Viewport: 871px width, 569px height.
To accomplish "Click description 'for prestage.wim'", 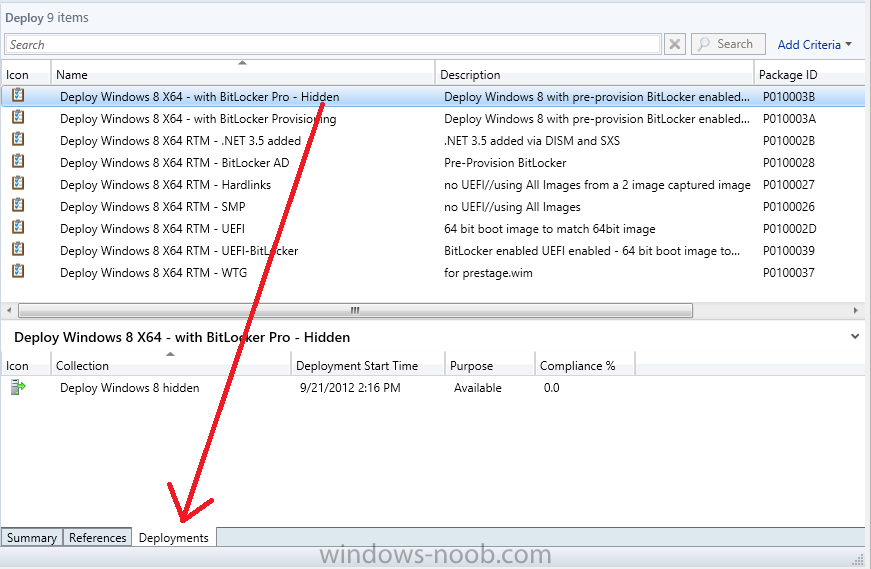I will click(x=488, y=273).
